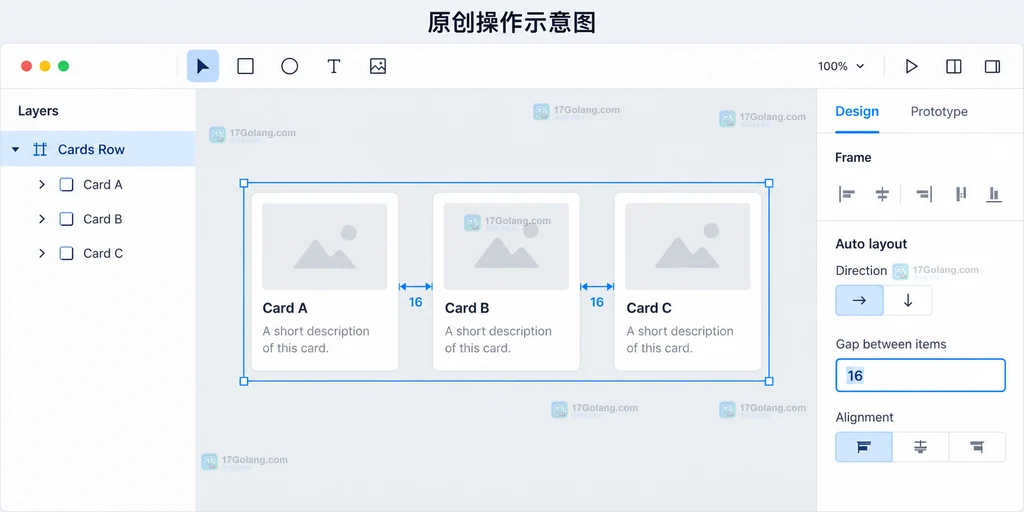
Task: Click the Card C title on canvas
Action: coord(649,308)
